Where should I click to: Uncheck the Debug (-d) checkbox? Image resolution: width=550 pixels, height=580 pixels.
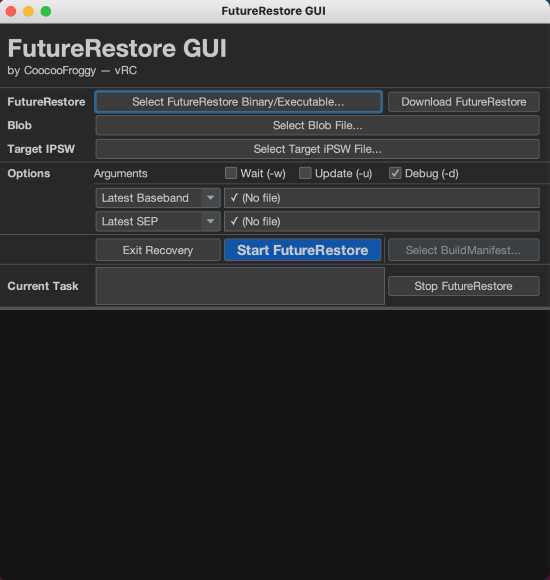click(x=395, y=173)
